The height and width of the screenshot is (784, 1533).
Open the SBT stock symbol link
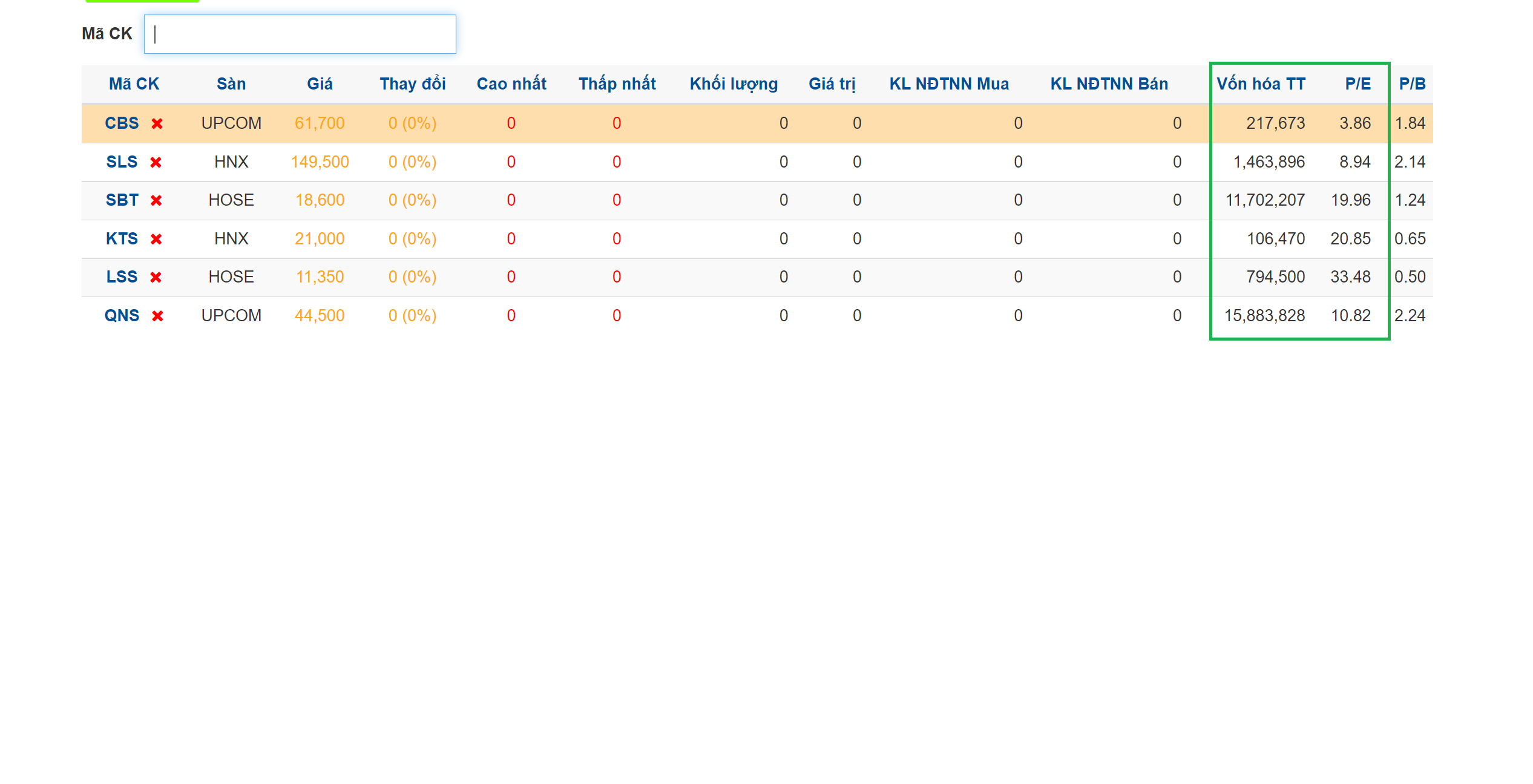(x=122, y=200)
